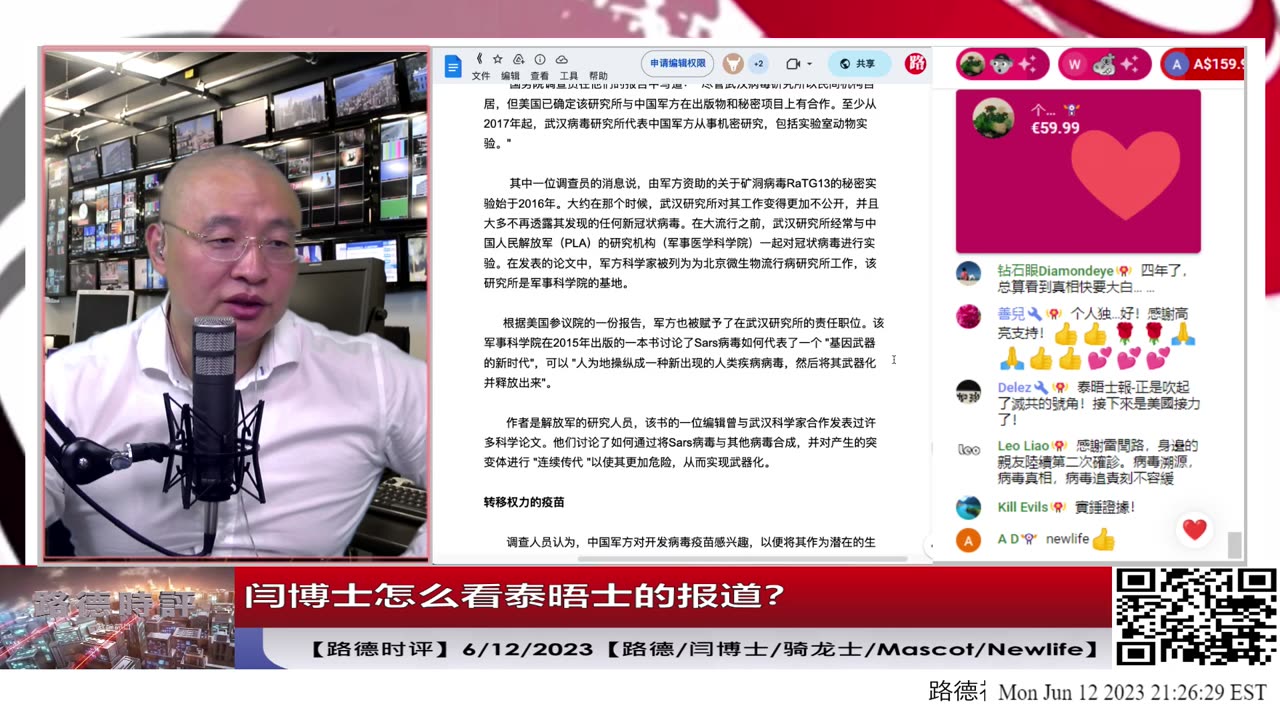Image resolution: width=1280 pixels, height=720 pixels.
Task: Open the 编辑 menu
Action: 510,76
